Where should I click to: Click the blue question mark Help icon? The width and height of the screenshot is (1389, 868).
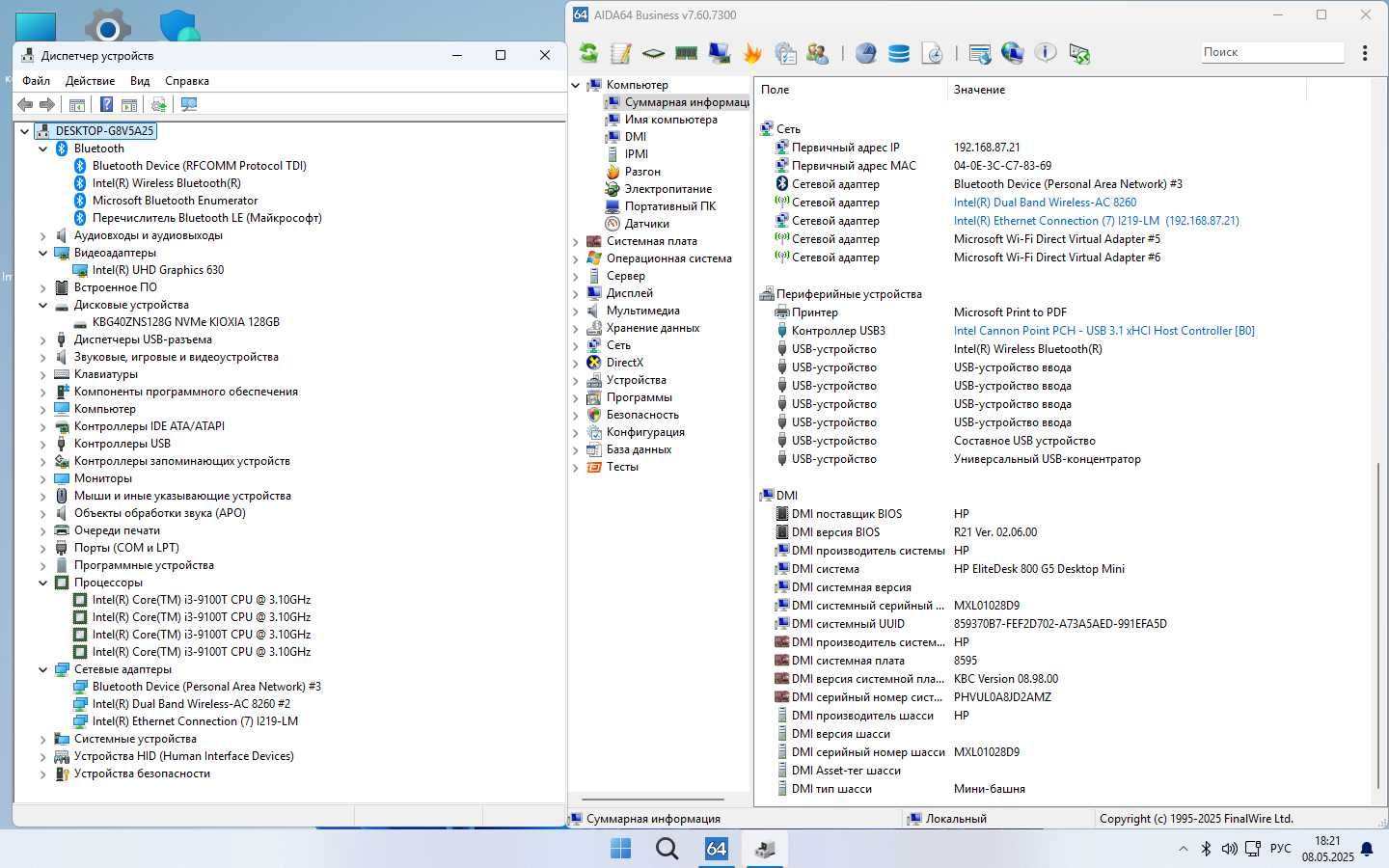tap(107, 104)
